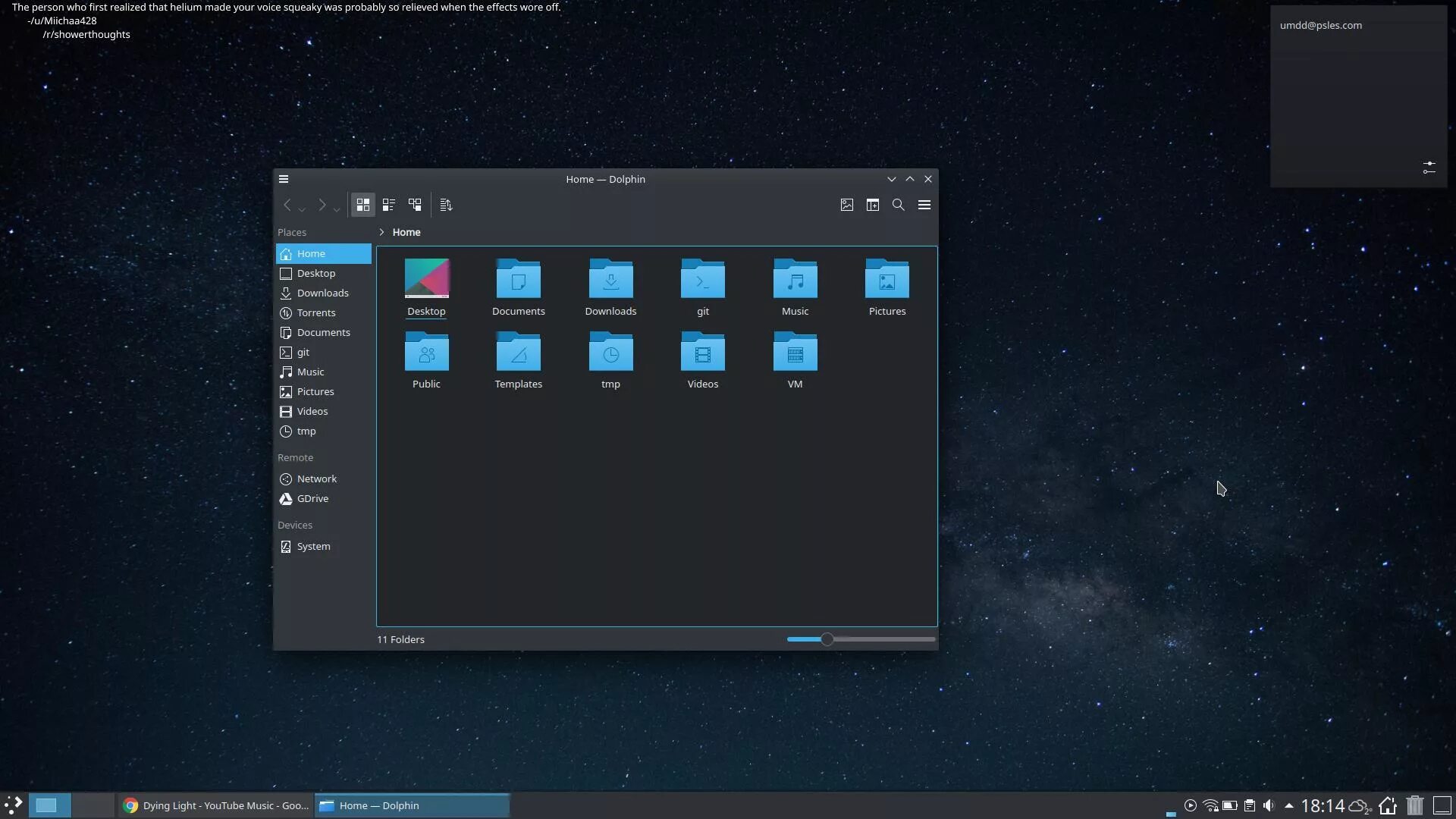Image resolution: width=1456 pixels, height=819 pixels.
Task: Open the Torrents sidebar item
Action: pos(316,312)
